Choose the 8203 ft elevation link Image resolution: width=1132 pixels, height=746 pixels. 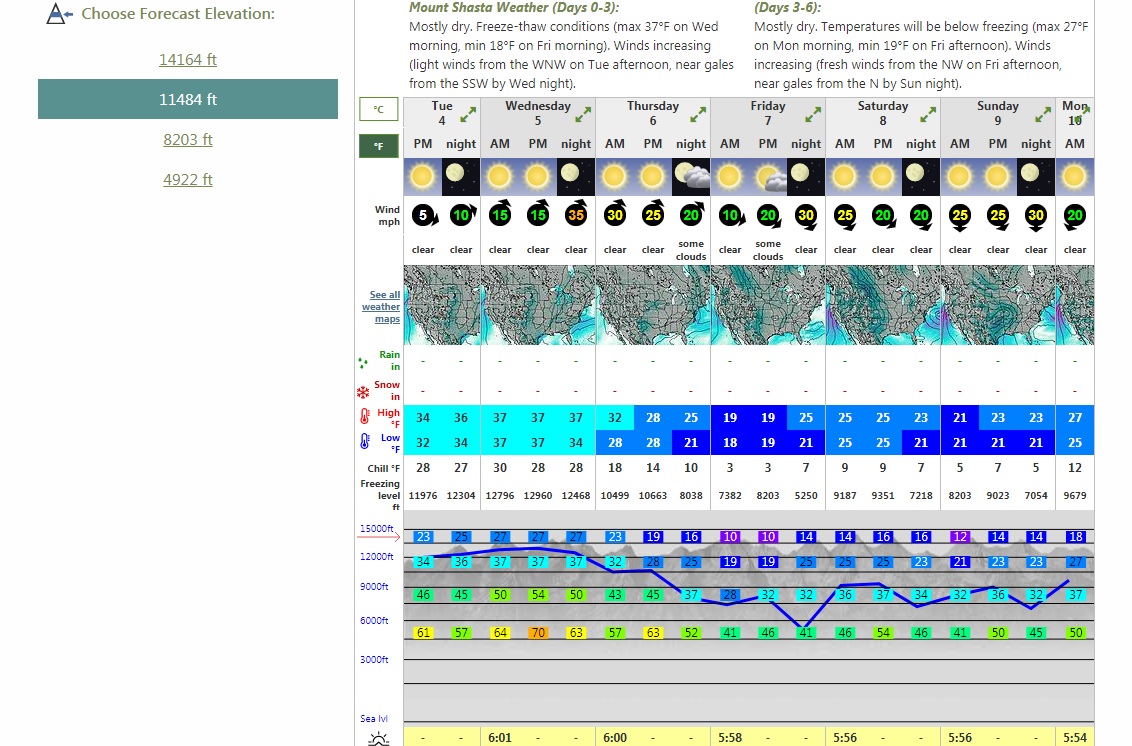188,139
